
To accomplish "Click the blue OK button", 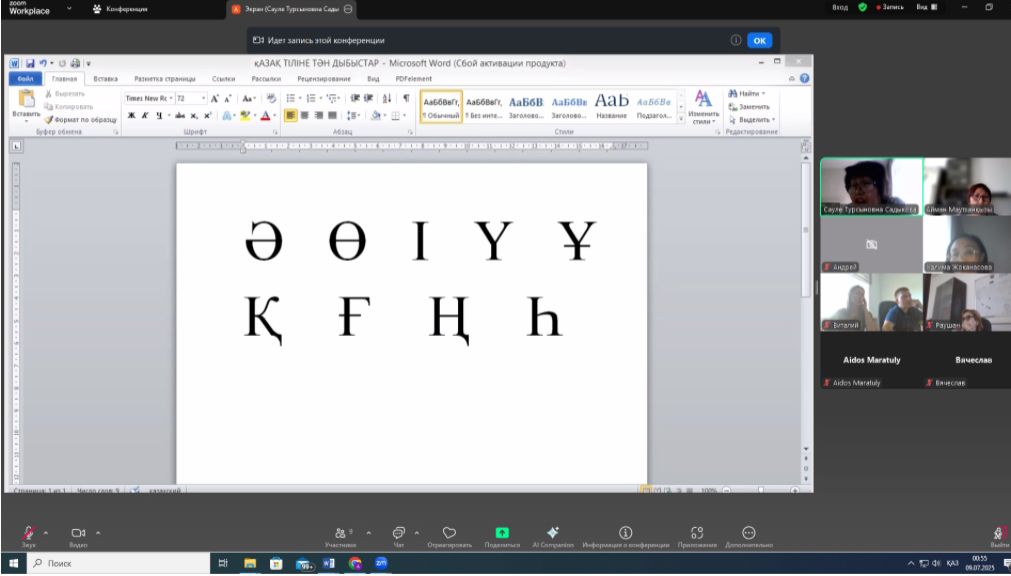I will (x=760, y=40).
